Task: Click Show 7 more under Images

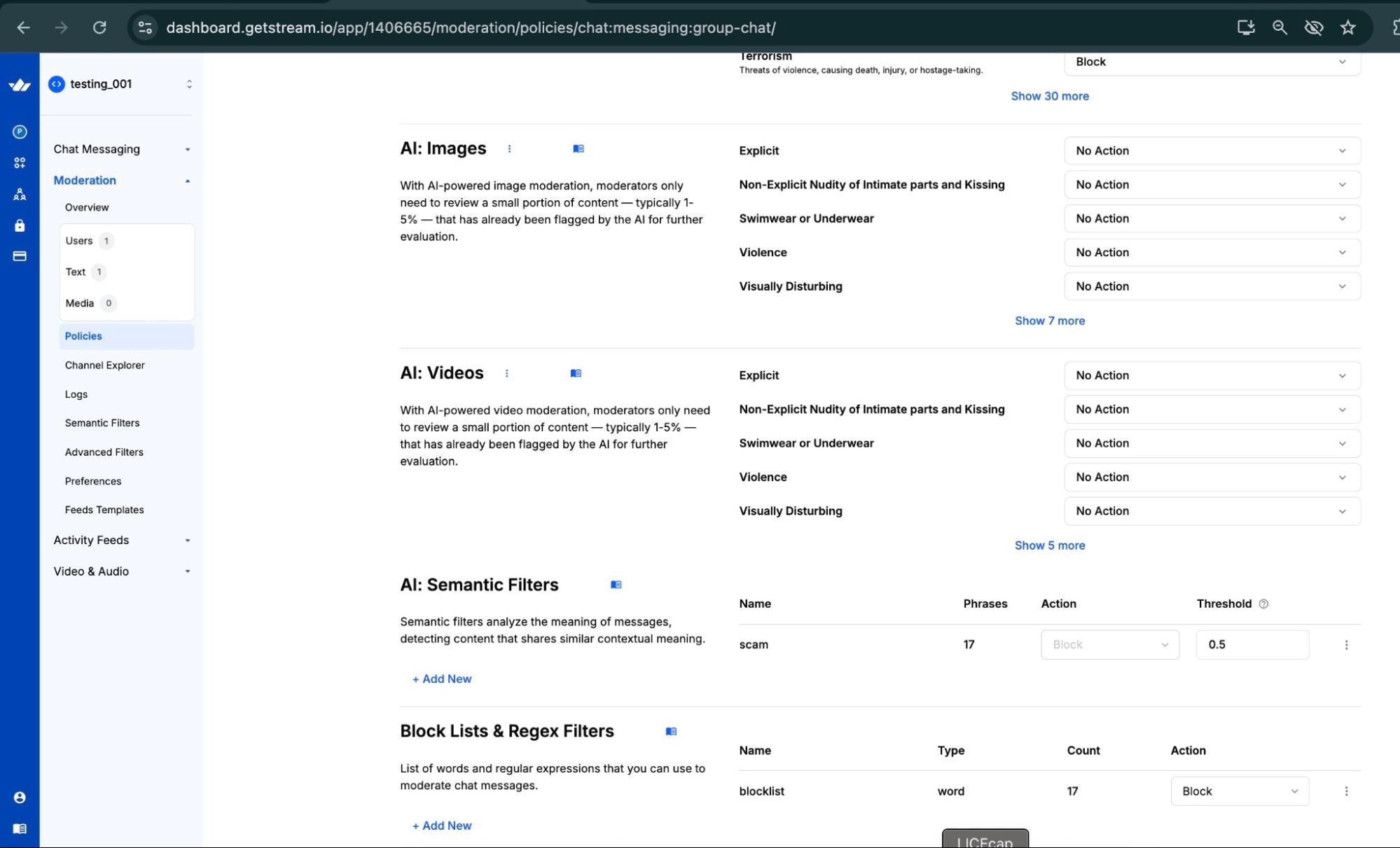Action: (x=1049, y=321)
